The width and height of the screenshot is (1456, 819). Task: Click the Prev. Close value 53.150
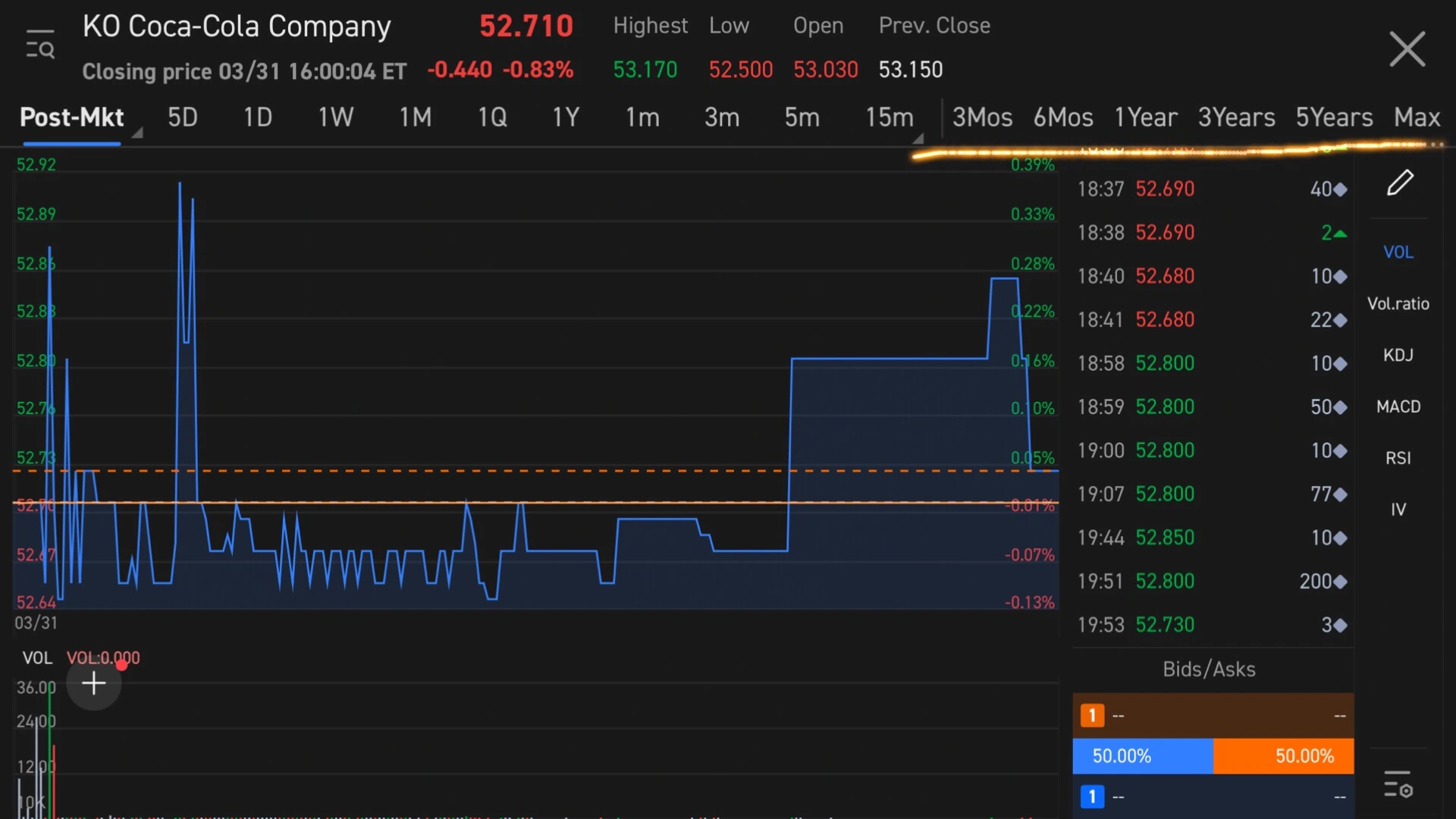click(911, 70)
